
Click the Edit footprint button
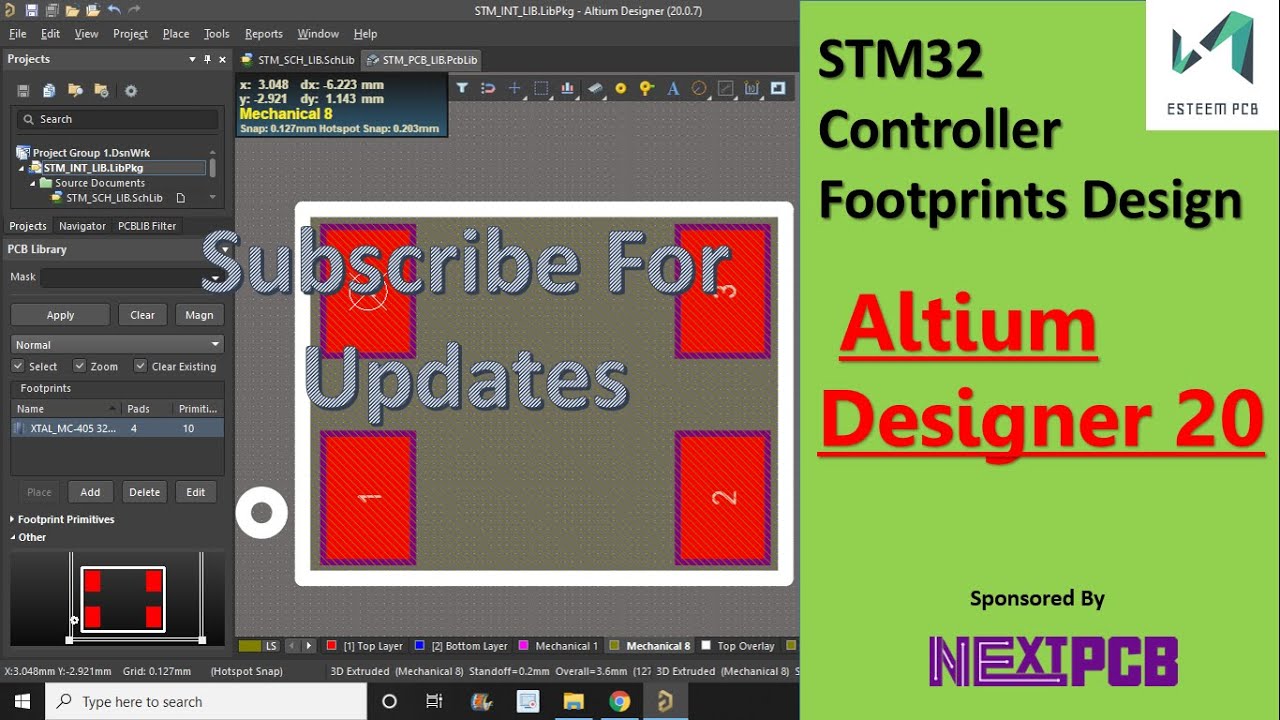(x=196, y=492)
